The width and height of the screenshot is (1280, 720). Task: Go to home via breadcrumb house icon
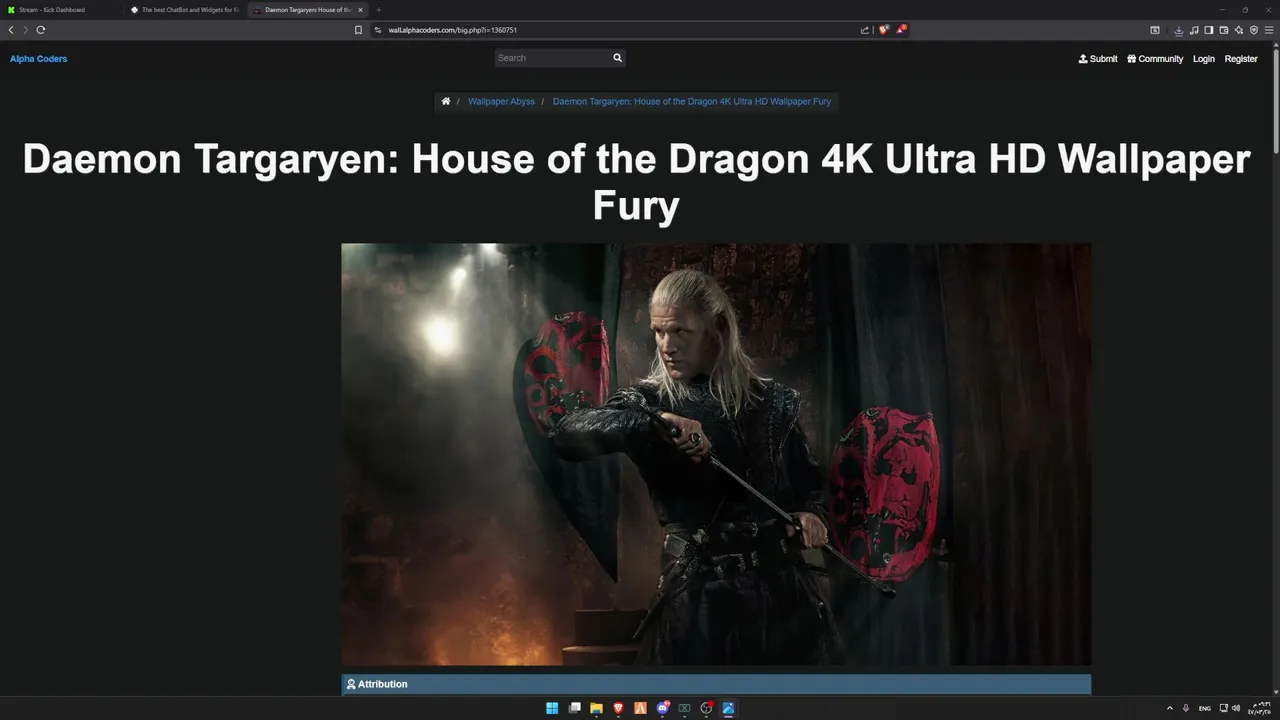coord(446,101)
